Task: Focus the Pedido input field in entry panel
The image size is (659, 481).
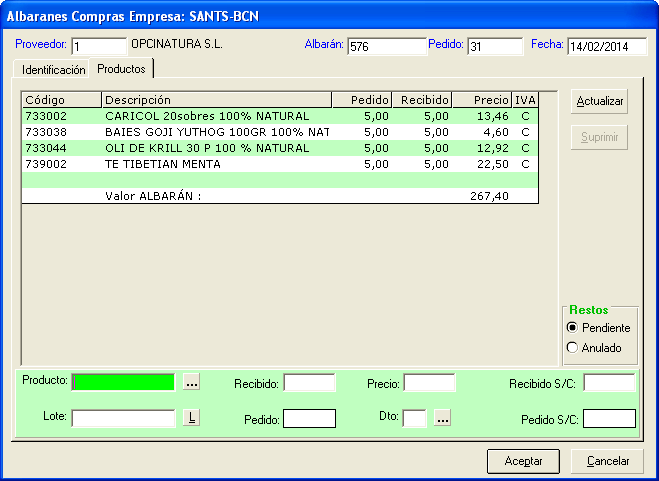Action: pos(309,419)
